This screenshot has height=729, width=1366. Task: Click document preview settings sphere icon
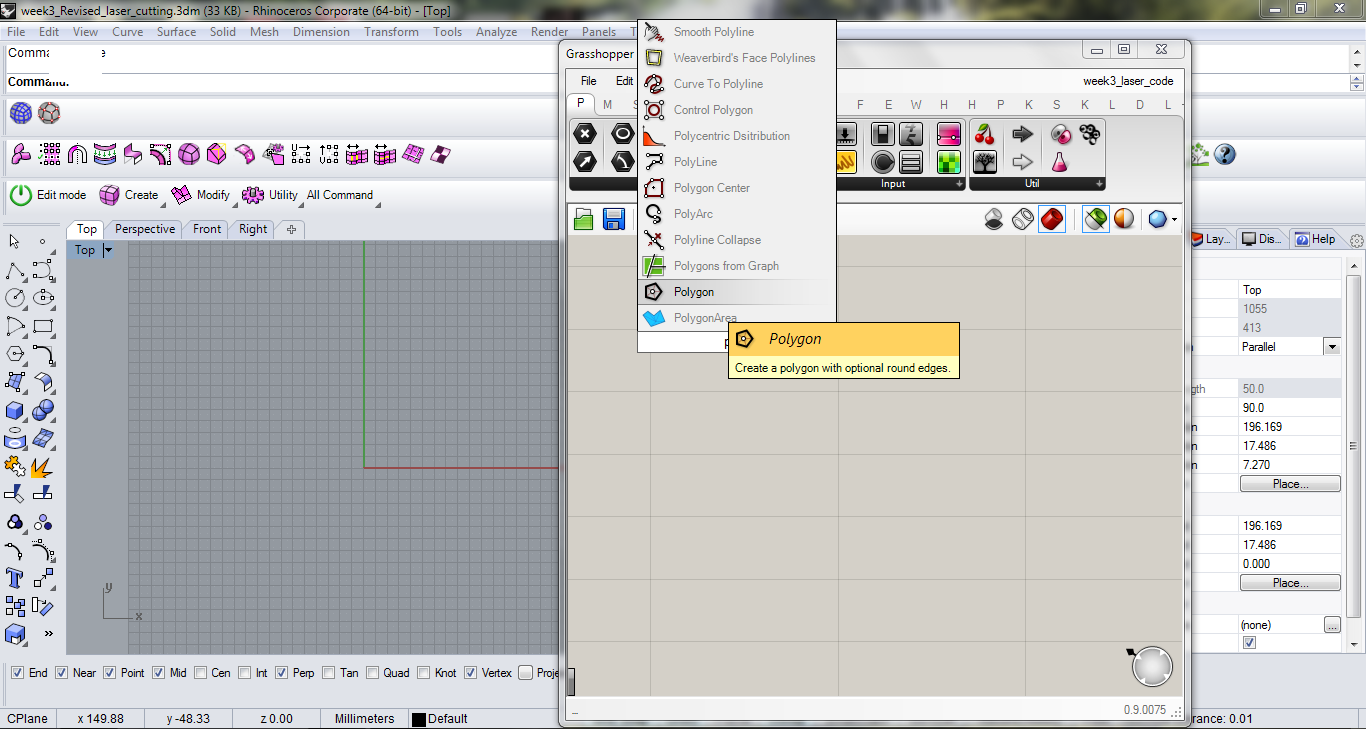pos(1158,218)
